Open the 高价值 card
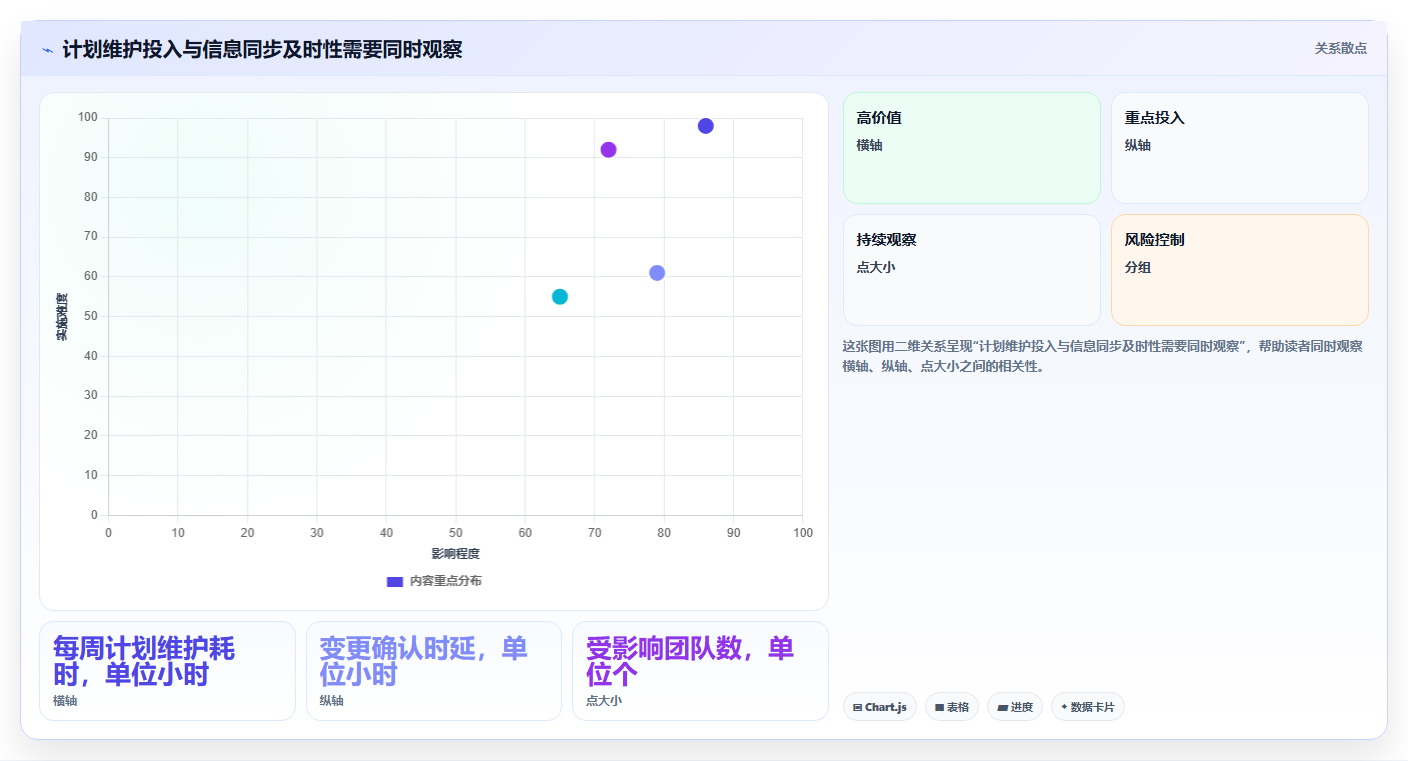The width and height of the screenshot is (1408, 761). pos(972,148)
